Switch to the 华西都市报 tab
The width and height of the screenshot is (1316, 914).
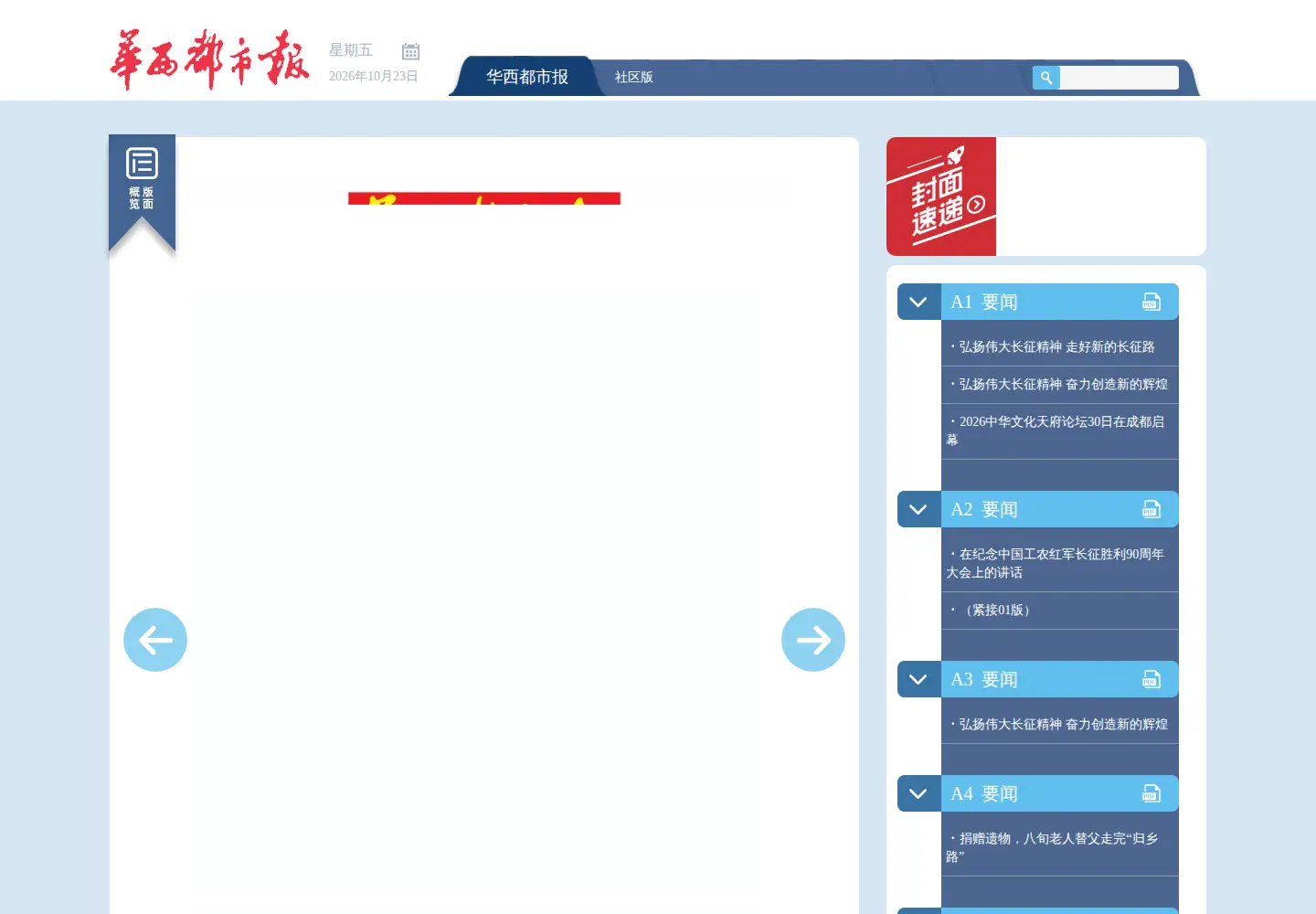(x=527, y=77)
